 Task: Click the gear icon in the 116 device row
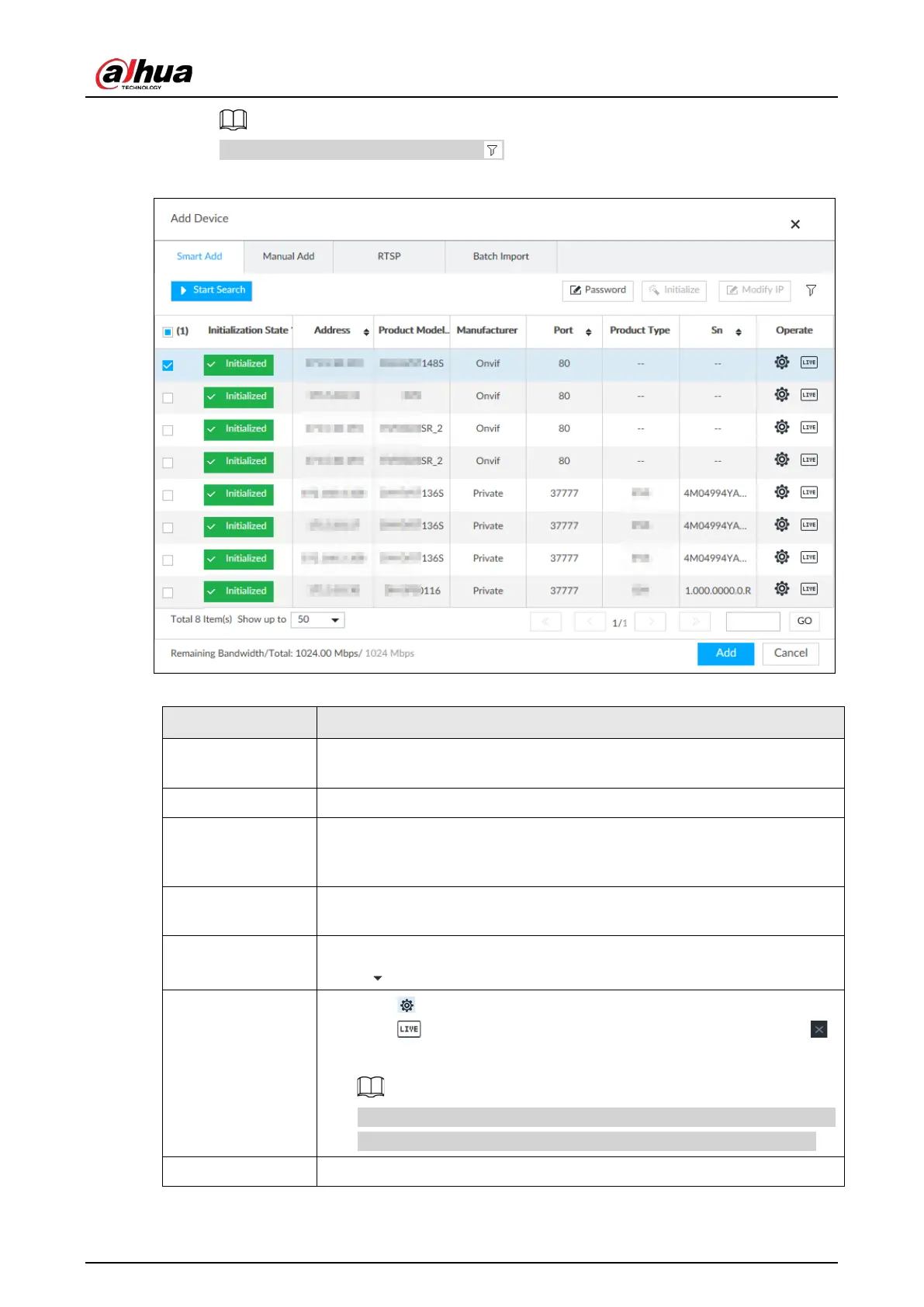coord(782,589)
